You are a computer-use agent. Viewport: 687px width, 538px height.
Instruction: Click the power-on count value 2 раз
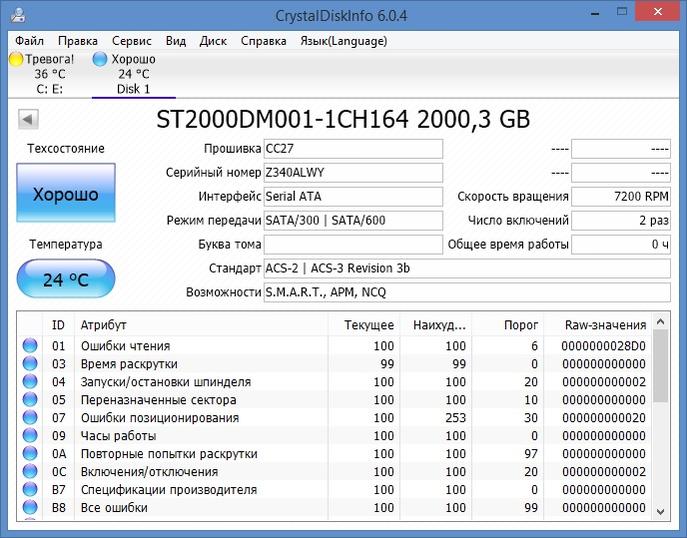(x=621, y=220)
